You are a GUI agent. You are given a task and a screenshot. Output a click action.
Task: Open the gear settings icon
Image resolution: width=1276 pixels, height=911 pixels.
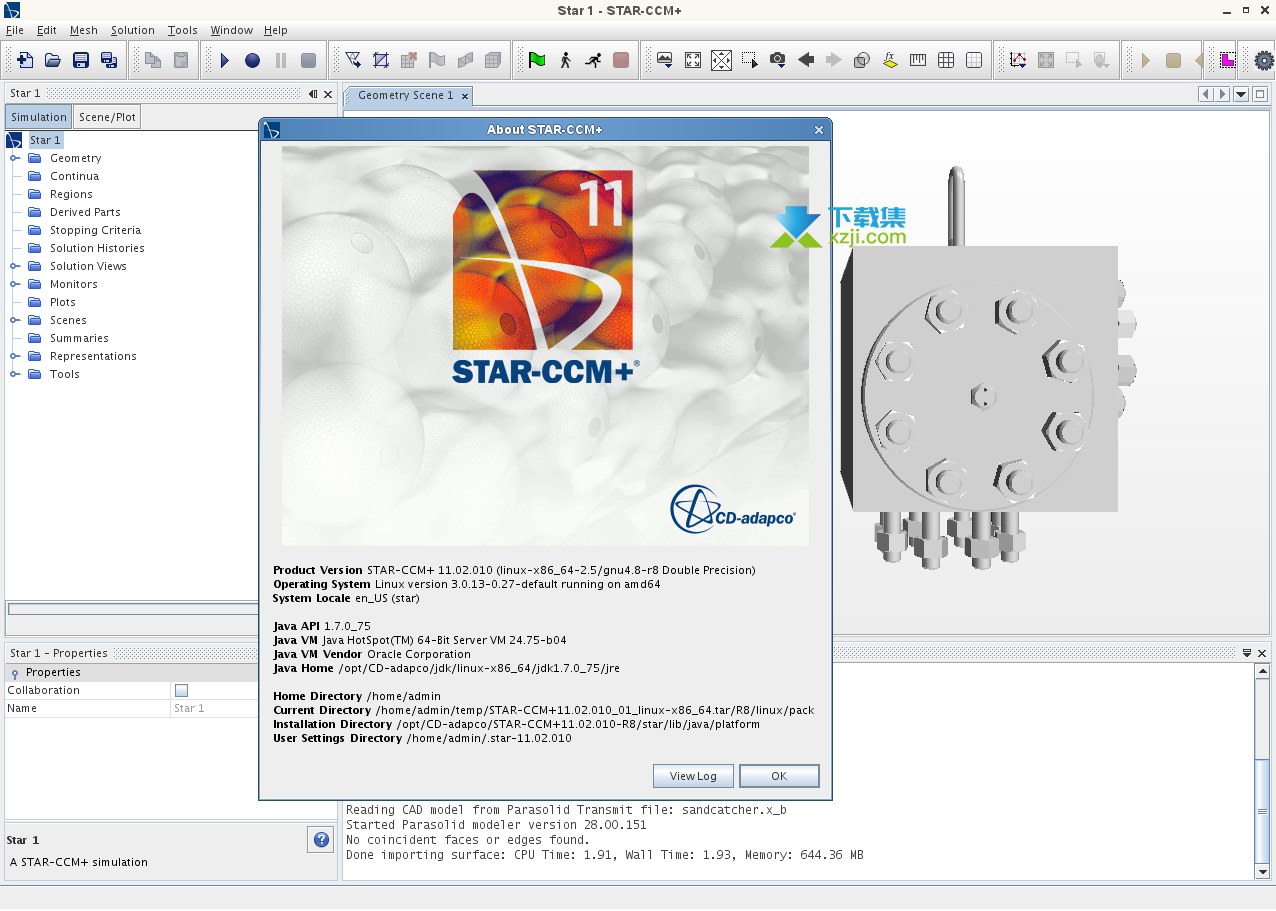(x=1264, y=60)
